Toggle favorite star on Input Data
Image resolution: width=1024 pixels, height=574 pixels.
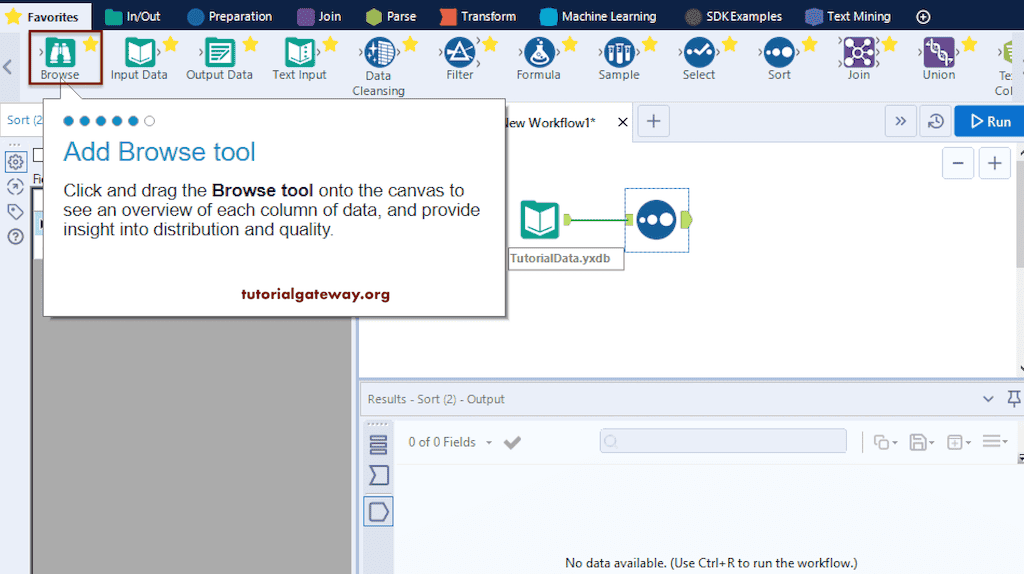pos(170,44)
